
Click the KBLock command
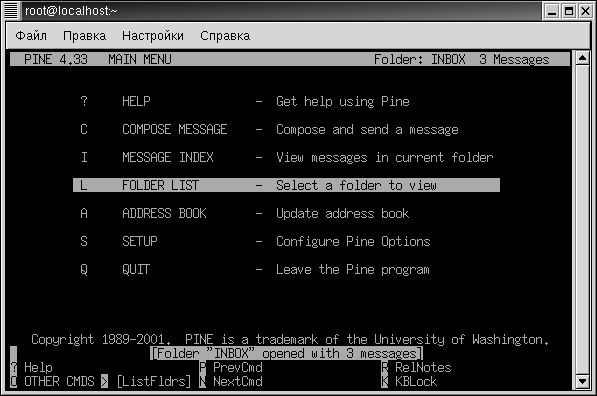coord(409,381)
